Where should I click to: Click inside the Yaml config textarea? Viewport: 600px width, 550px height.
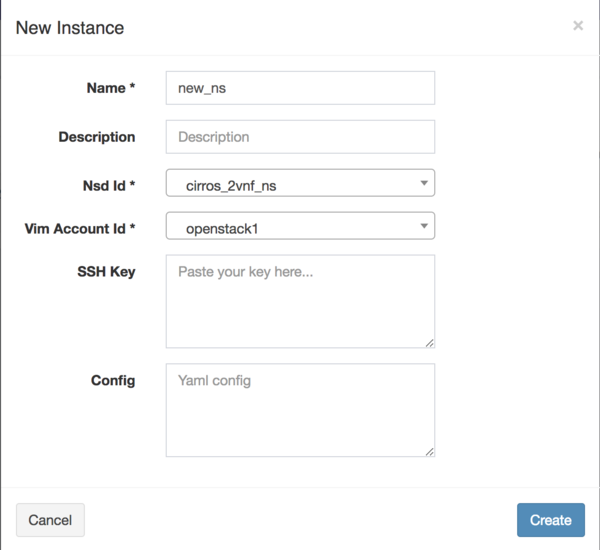[x=300, y=410]
